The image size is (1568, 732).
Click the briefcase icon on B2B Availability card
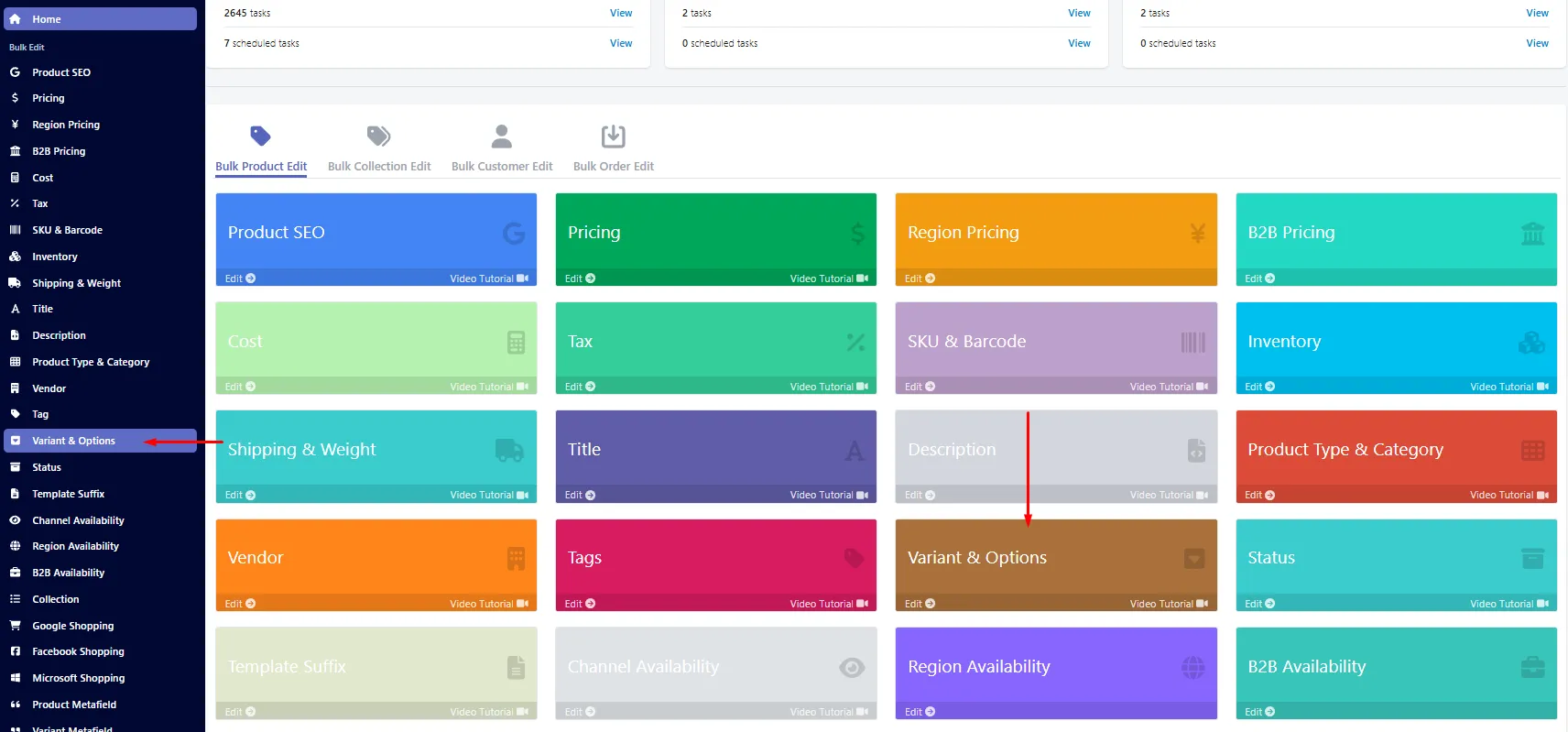click(x=1533, y=668)
